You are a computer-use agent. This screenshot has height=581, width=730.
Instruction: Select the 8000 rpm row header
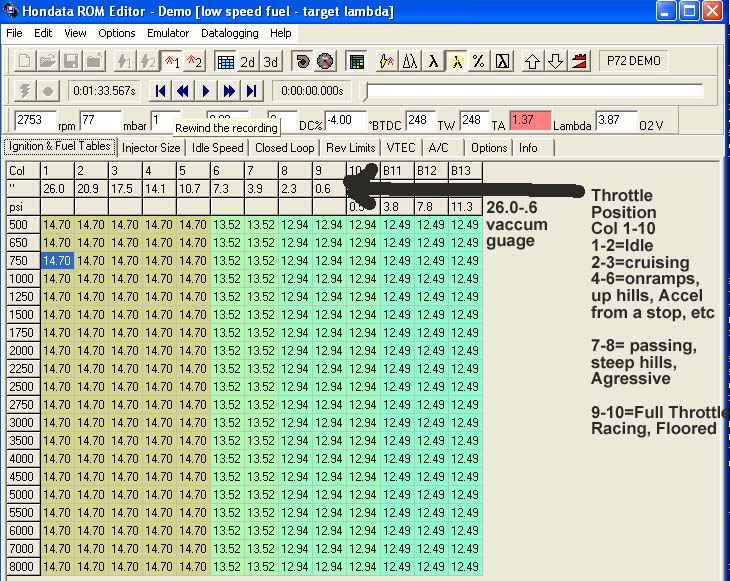tap(23, 567)
